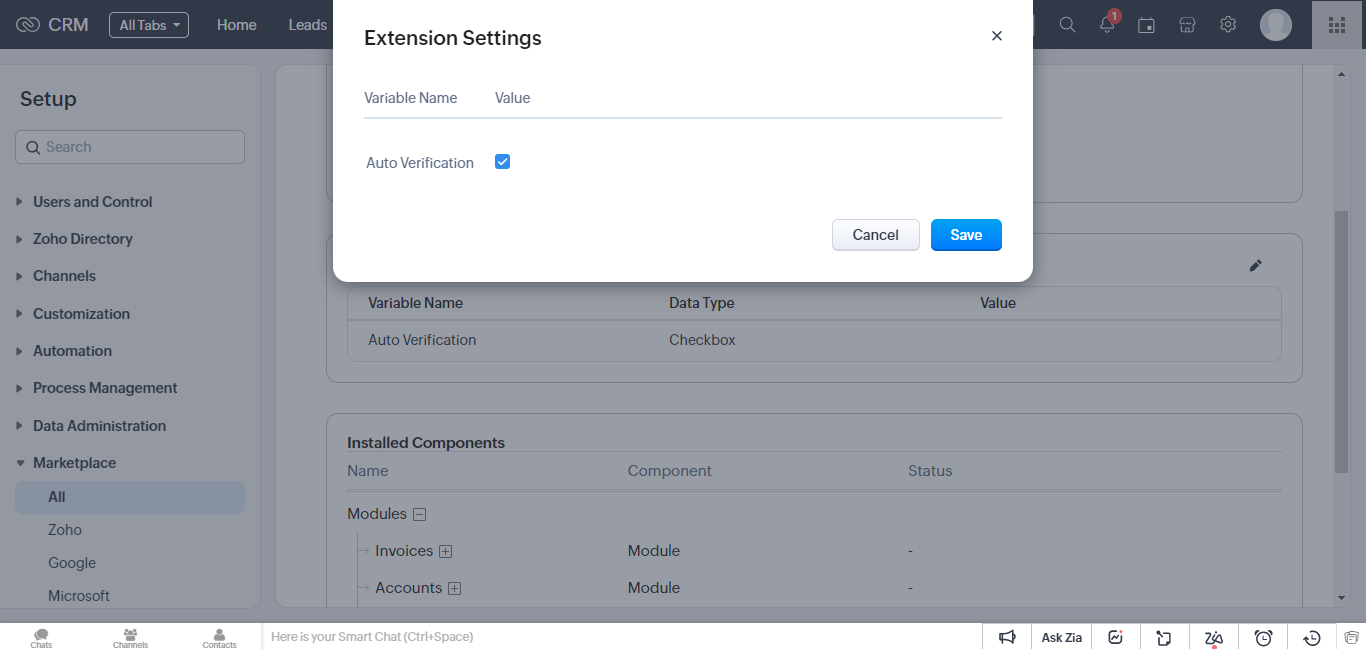The width and height of the screenshot is (1366, 649).
Task: Open the analytics chart icon in bottom bar
Action: coord(1116,637)
